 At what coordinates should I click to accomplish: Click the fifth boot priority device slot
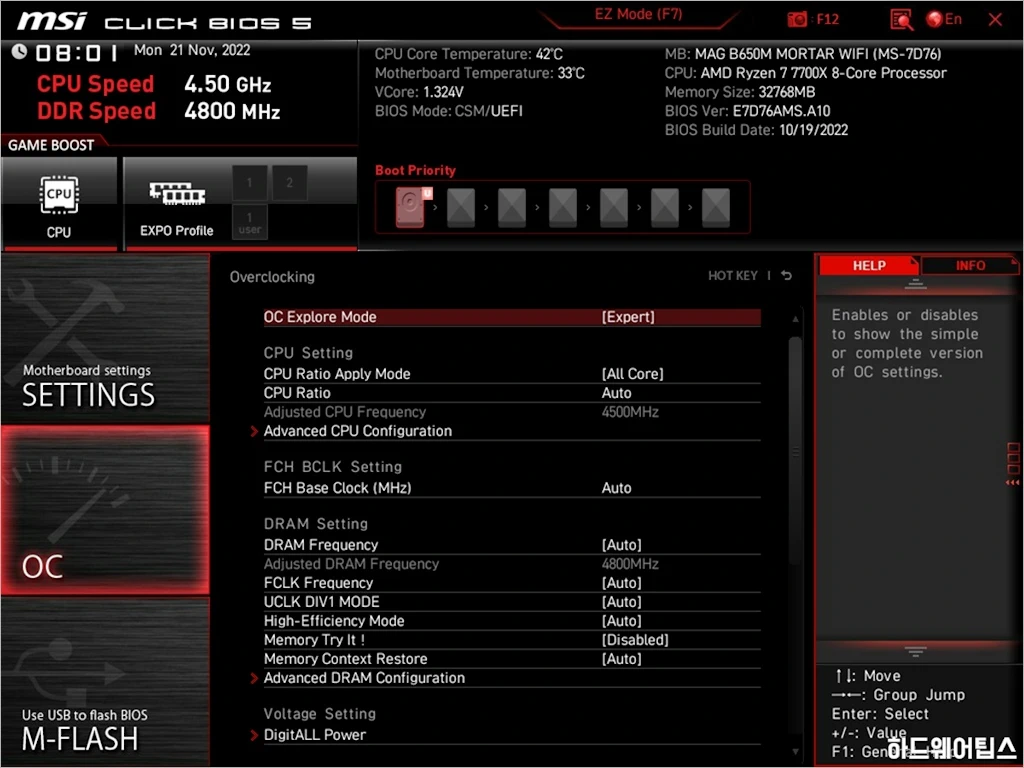click(x=614, y=208)
